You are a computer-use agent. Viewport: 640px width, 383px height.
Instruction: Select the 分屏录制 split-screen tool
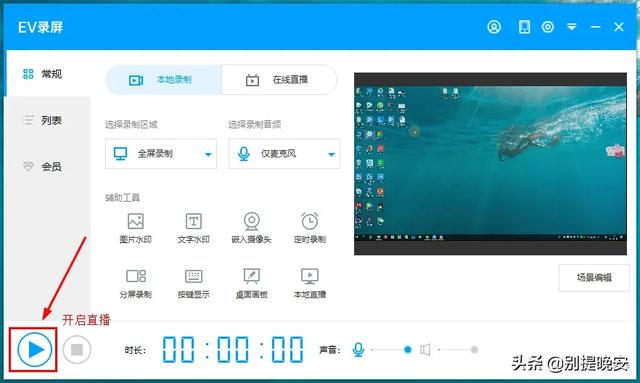point(136,283)
